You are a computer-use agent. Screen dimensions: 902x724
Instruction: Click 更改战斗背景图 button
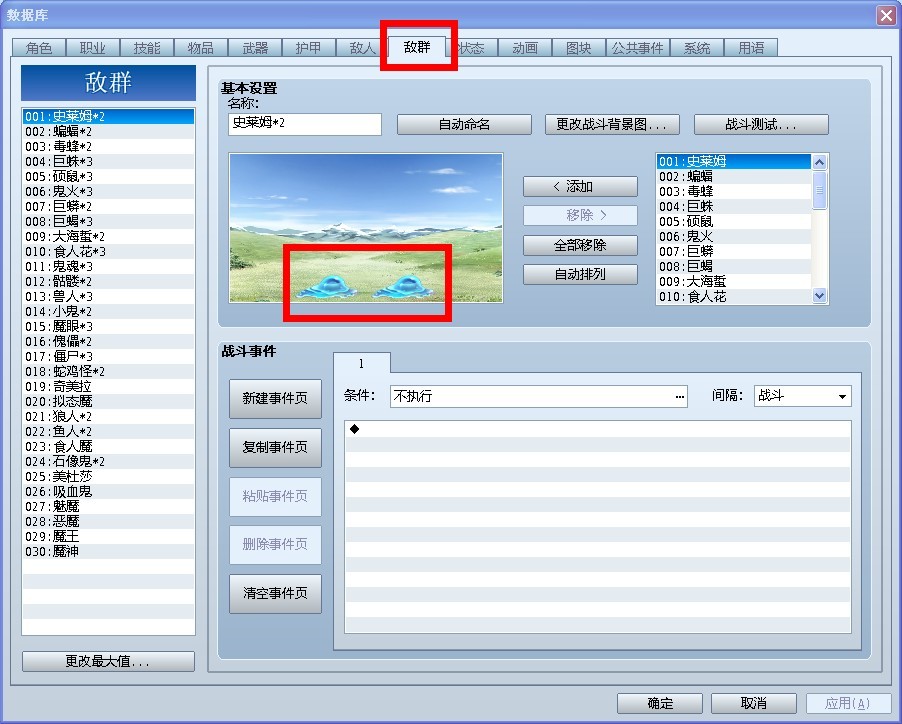(612, 124)
